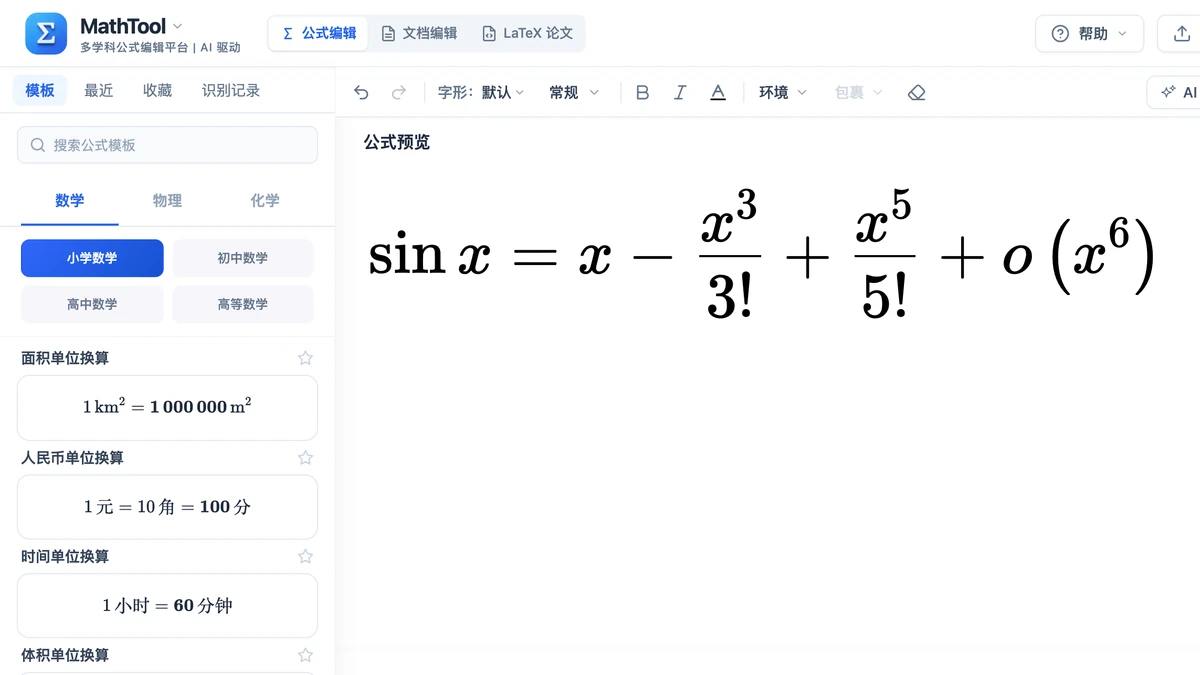The width and height of the screenshot is (1200, 675).
Task: Switch to the 文档编辑 tab
Action: point(419,33)
